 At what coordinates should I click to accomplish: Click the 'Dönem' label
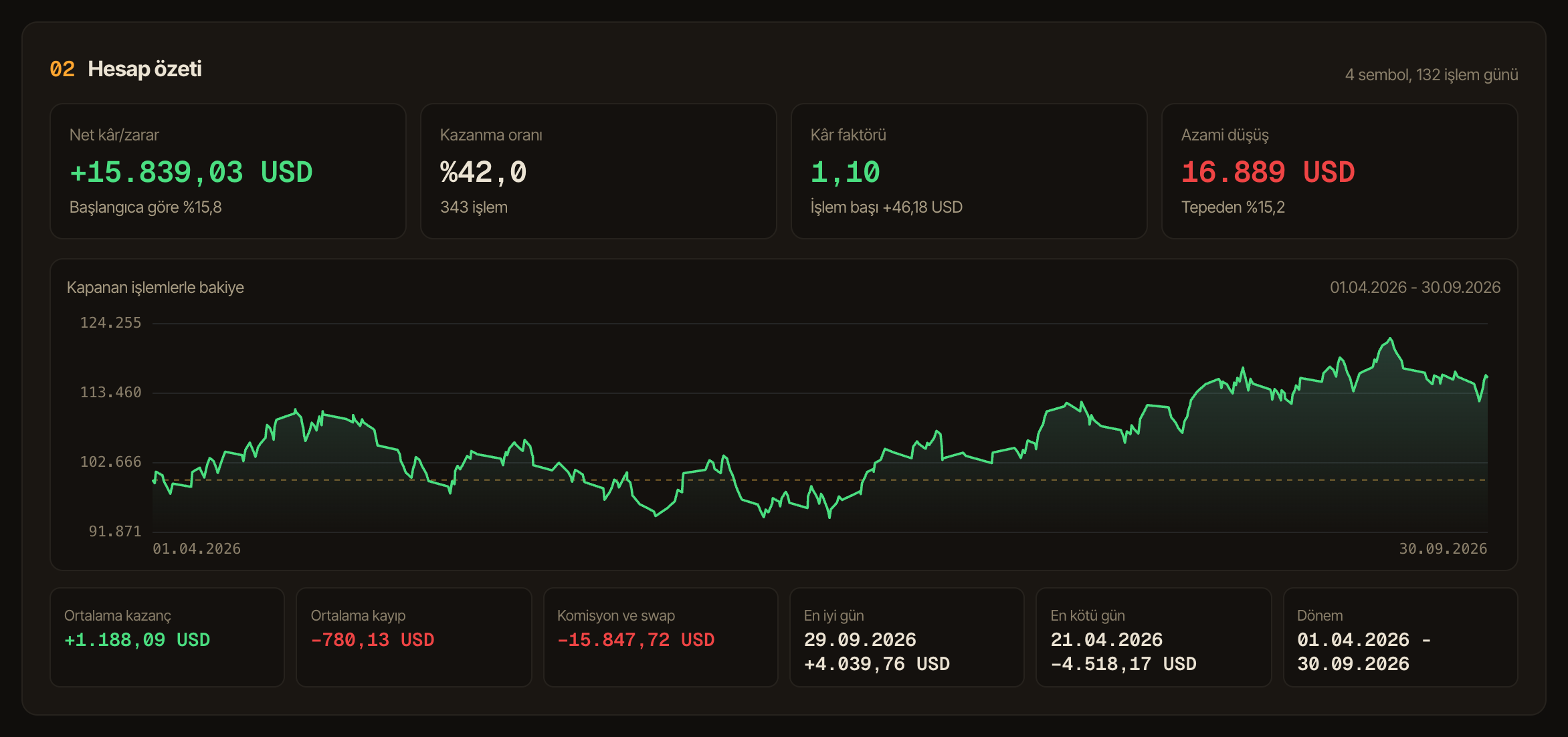(x=1320, y=615)
